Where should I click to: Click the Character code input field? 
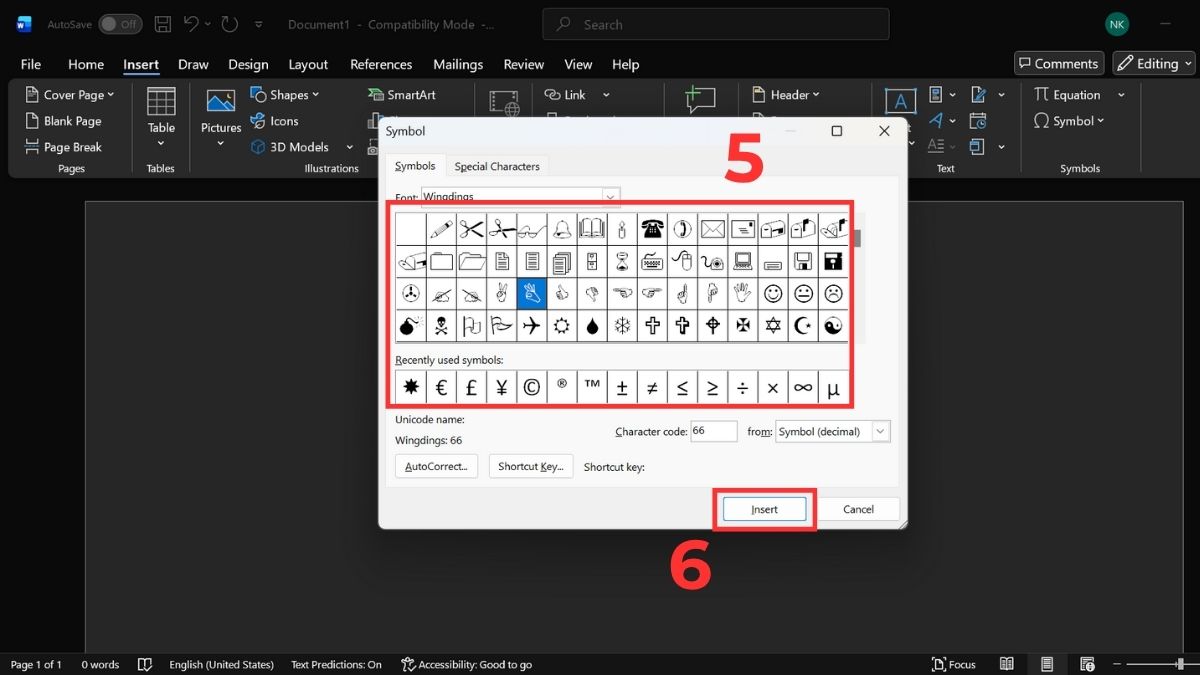click(x=714, y=431)
